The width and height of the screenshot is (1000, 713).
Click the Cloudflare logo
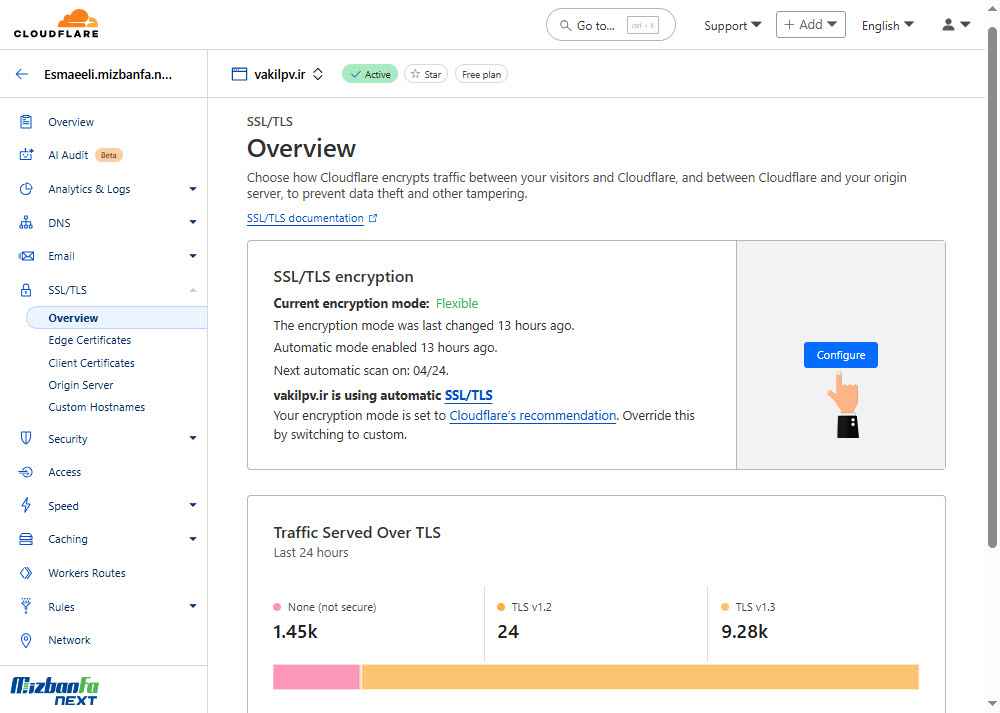click(x=56, y=24)
